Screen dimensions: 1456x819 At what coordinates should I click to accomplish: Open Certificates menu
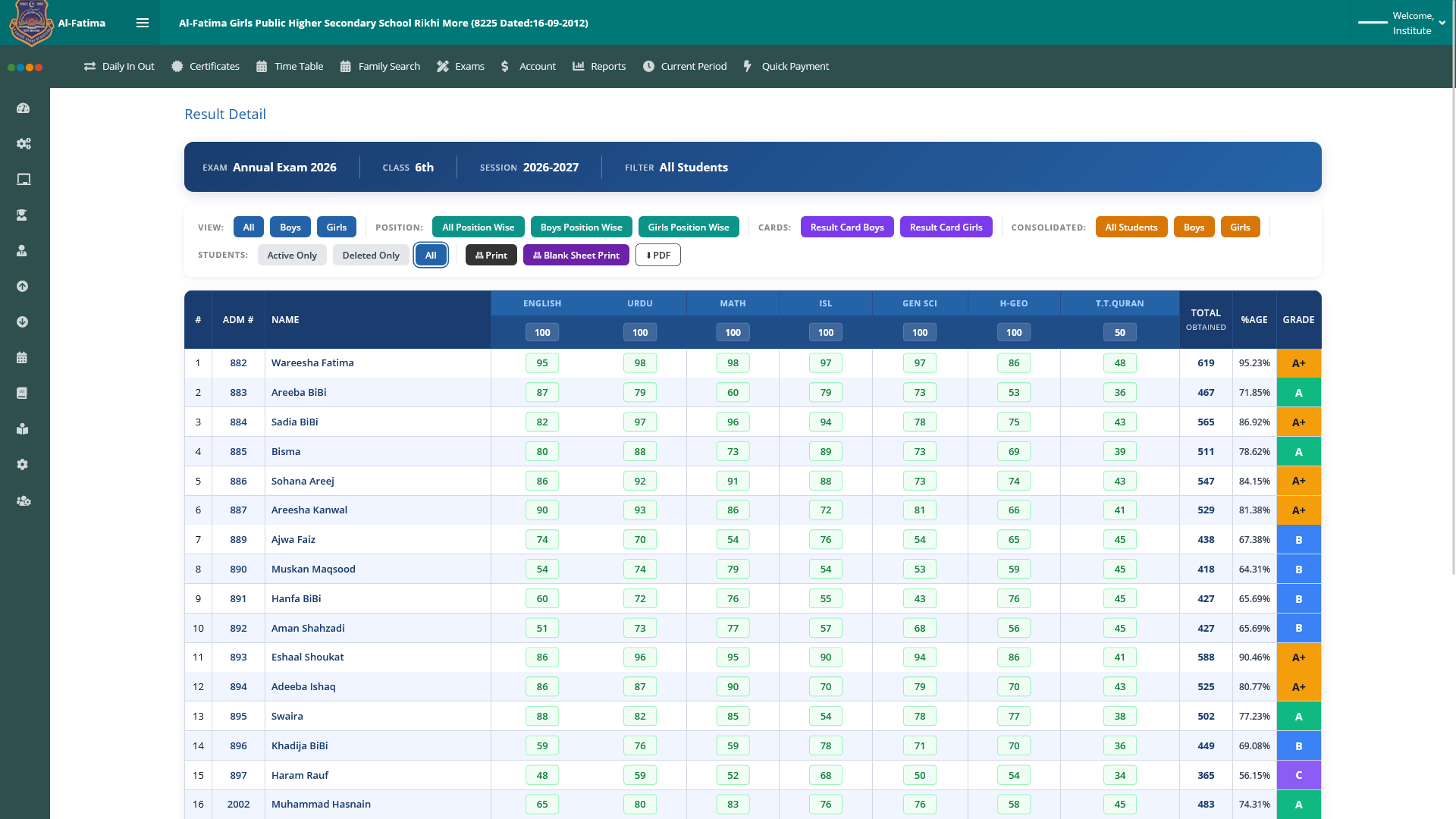pyautogui.click(x=206, y=67)
